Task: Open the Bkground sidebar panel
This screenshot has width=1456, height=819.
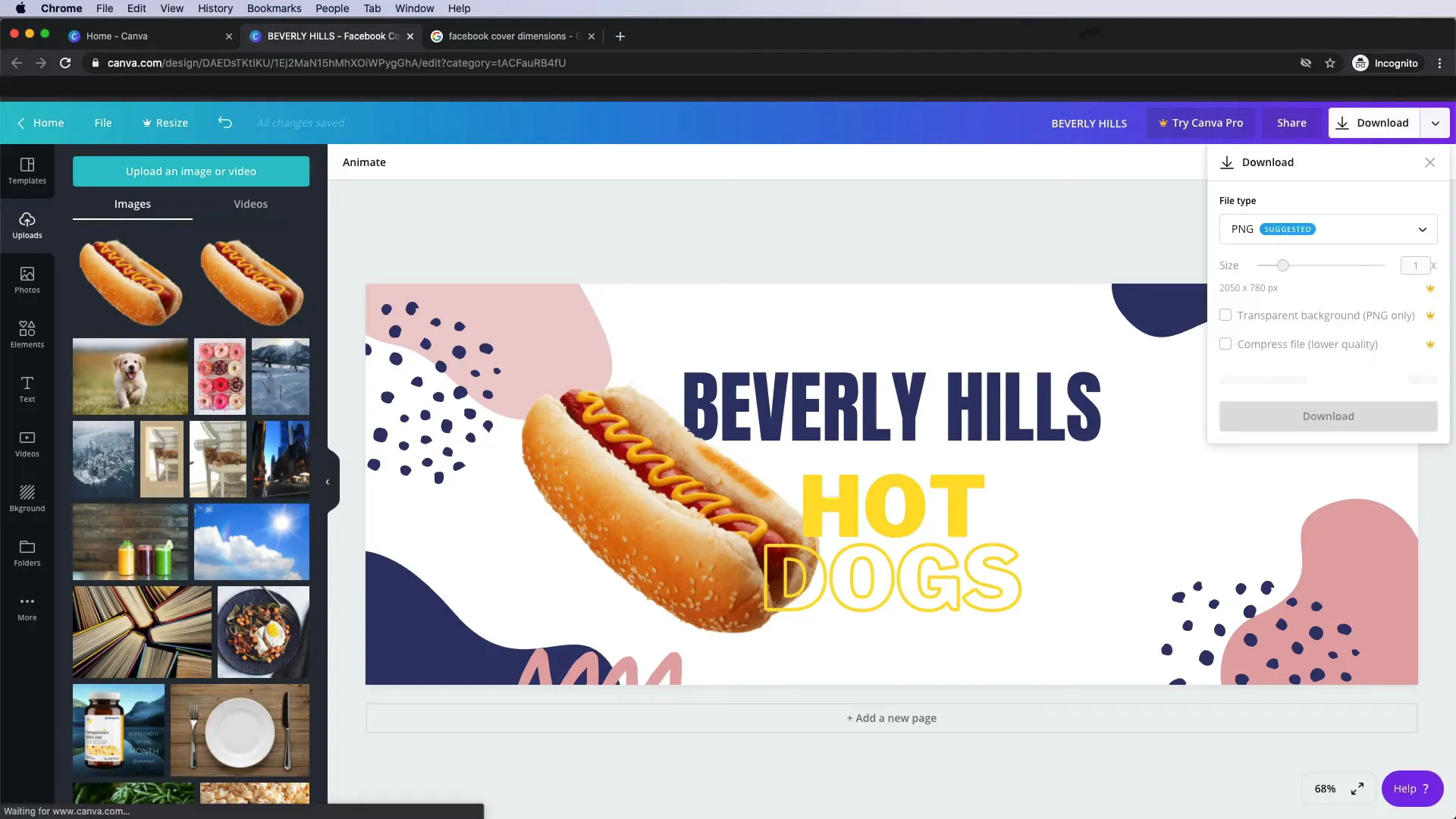Action: coord(27,499)
